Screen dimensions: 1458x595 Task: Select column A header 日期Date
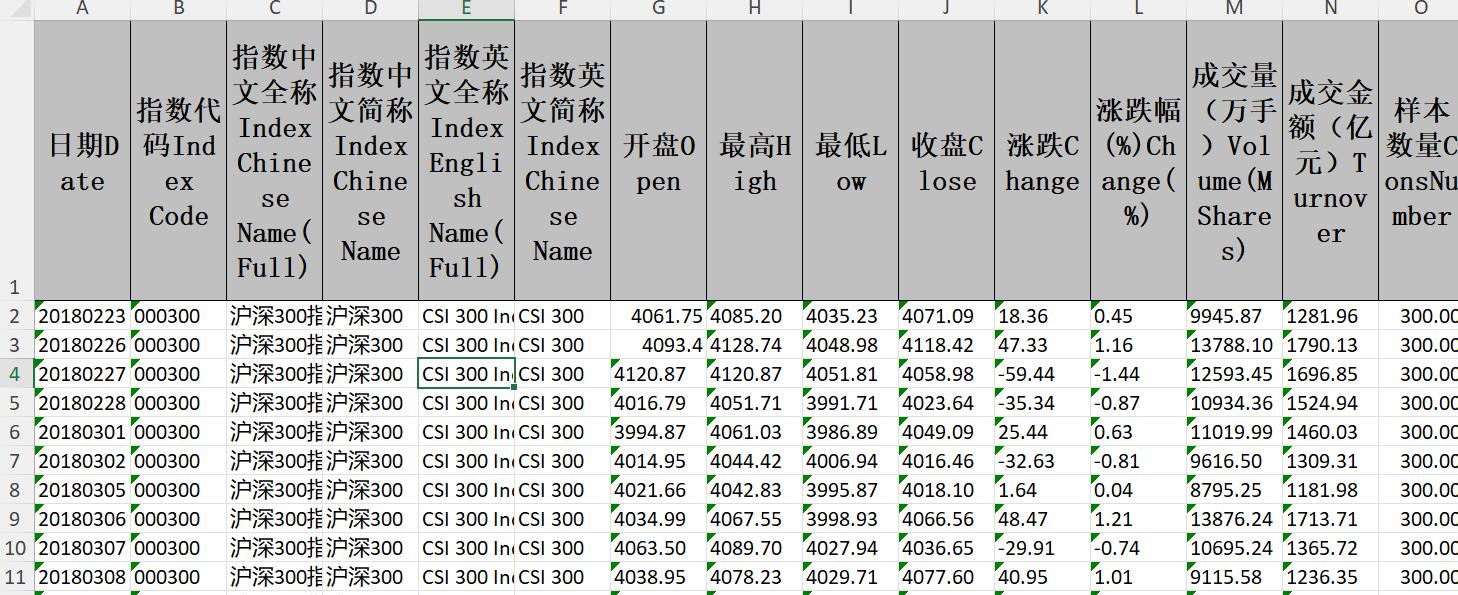pos(81,10)
